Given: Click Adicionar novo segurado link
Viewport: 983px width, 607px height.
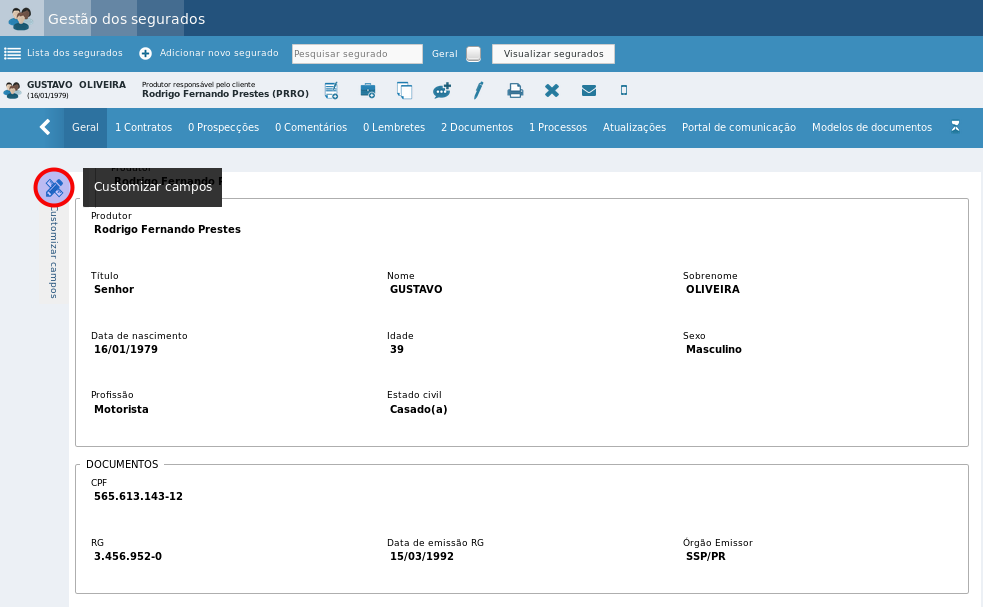Looking at the screenshot, I should tap(219, 53).
